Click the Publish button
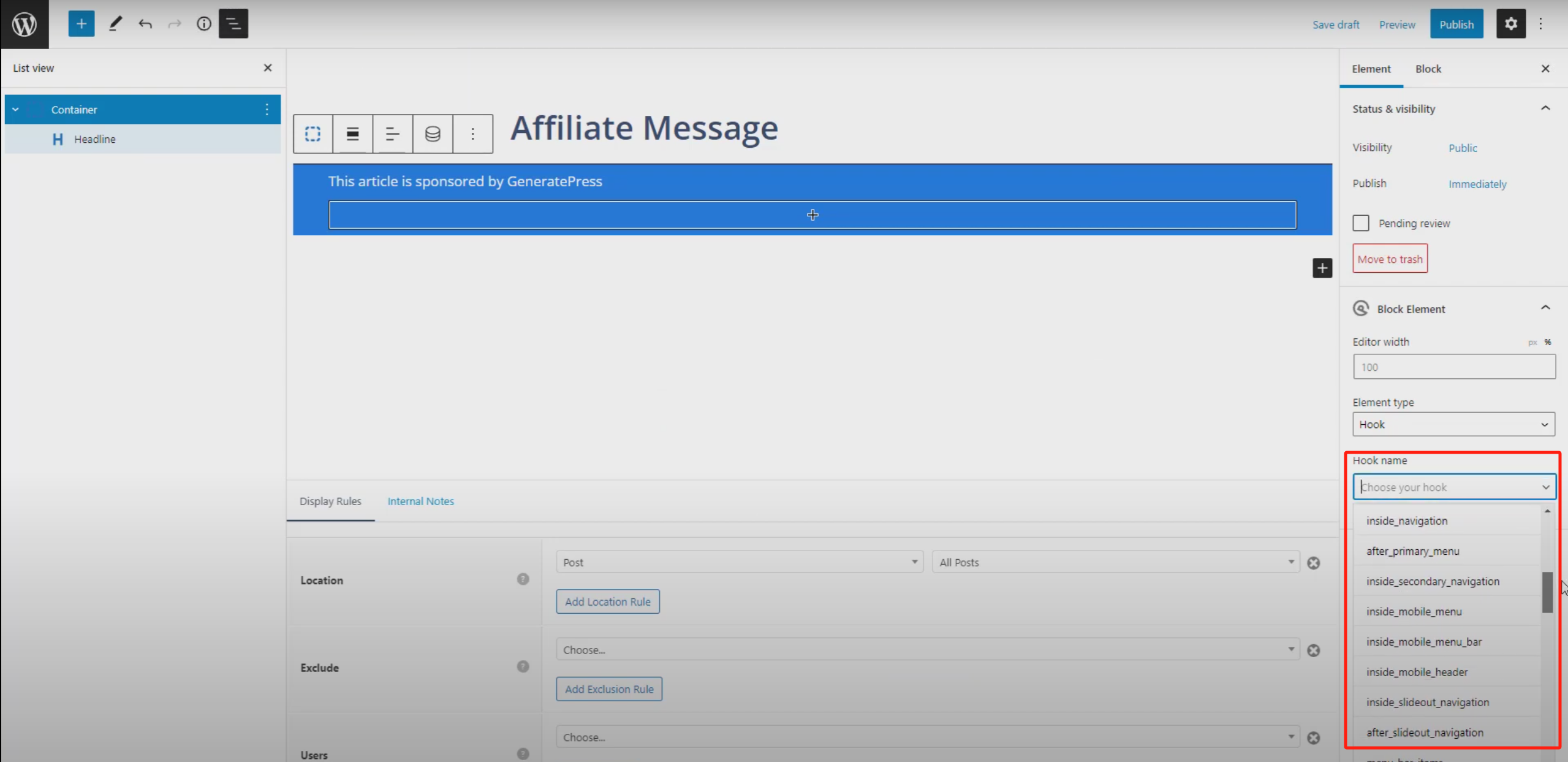Viewport: 1568px width, 762px height. (x=1456, y=24)
